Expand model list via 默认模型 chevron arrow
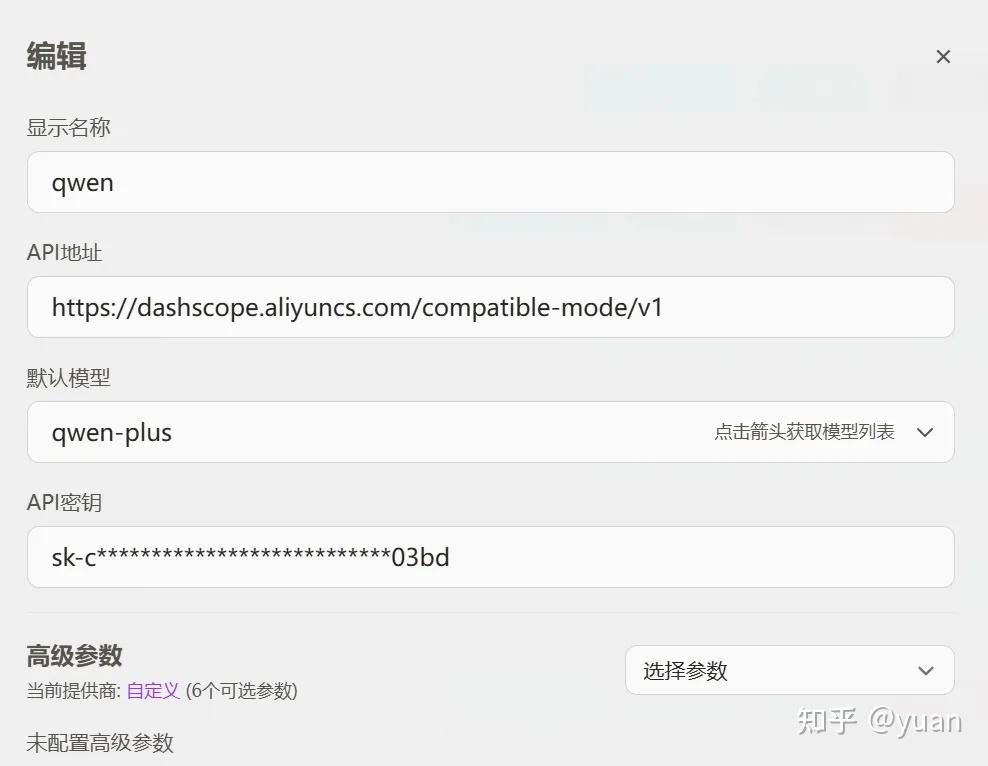This screenshot has width=988, height=766. coord(924,432)
